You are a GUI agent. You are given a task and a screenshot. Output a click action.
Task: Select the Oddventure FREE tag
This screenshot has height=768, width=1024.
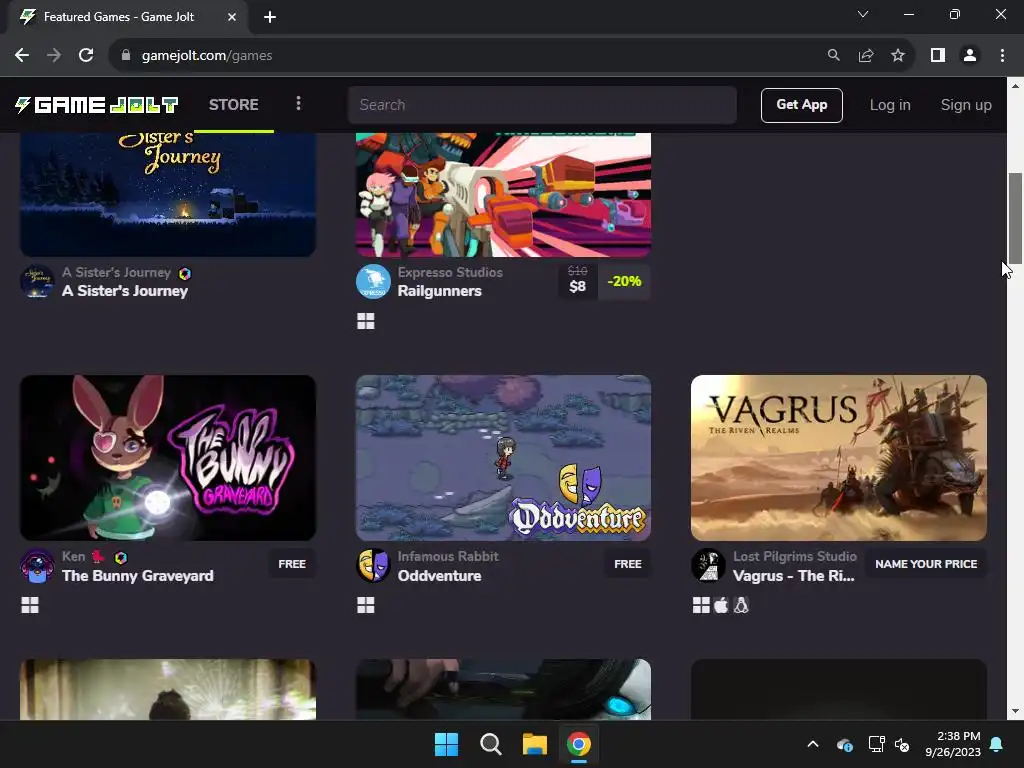click(628, 564)
